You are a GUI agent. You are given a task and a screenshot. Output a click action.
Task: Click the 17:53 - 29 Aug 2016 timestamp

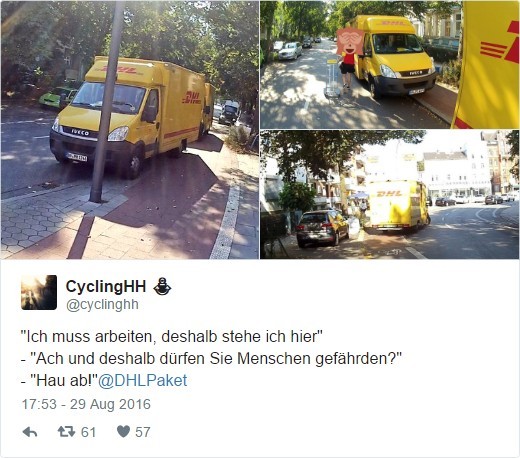(86, 404)
